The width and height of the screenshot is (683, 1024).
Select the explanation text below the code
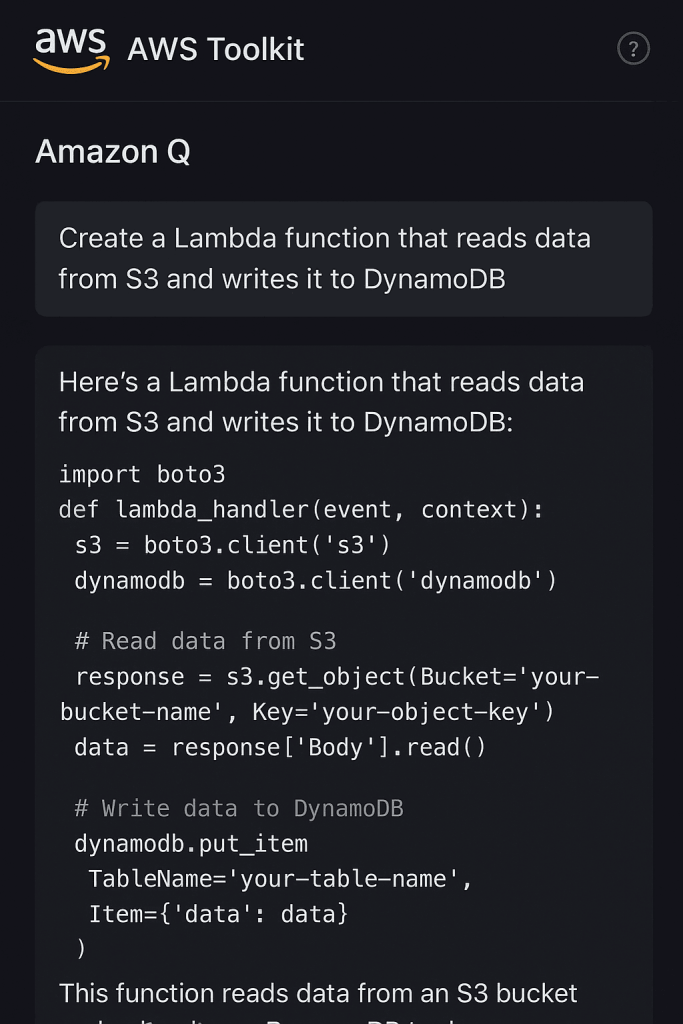click(318, 993)
